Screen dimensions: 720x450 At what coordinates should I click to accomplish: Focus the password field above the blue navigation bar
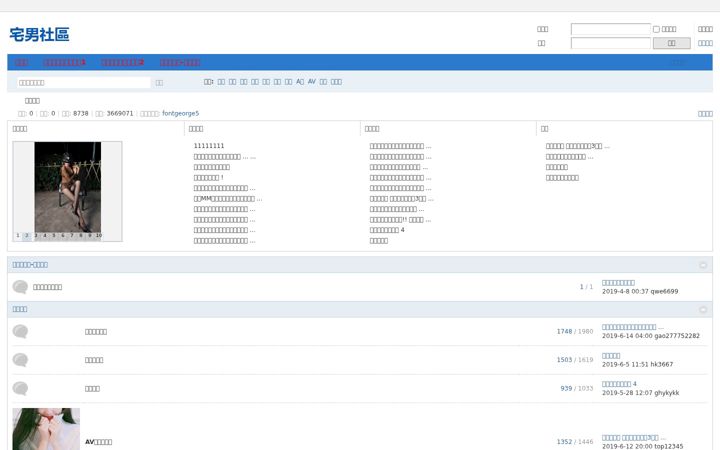611,43
